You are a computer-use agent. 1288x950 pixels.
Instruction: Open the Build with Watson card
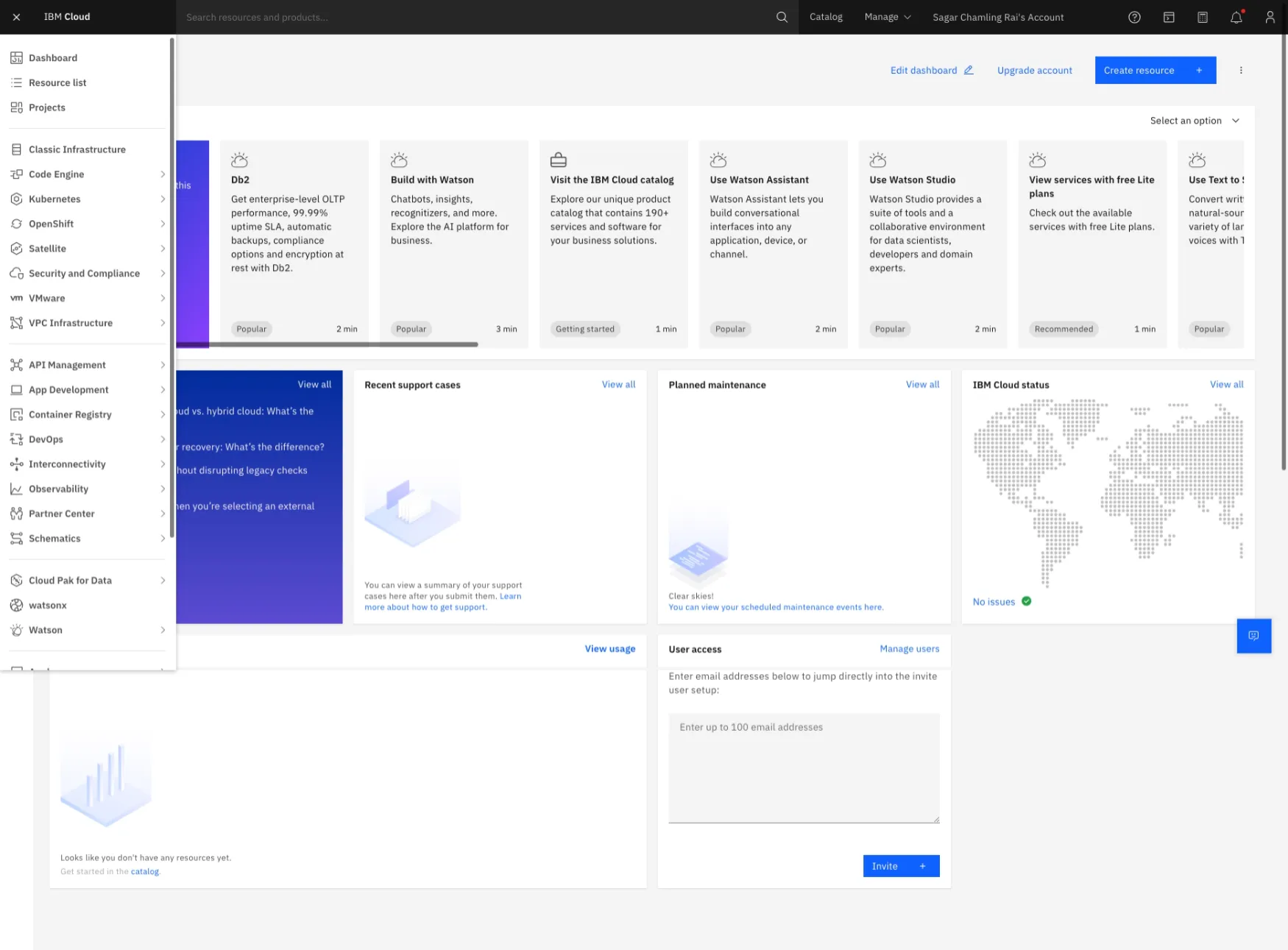(x=453, y=244)
